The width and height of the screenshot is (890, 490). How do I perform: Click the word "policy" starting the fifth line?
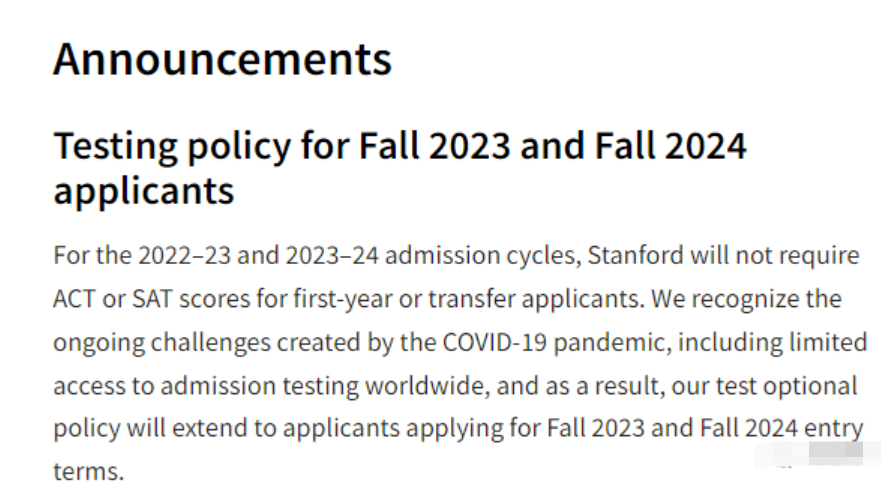pyautogui.click(x=87, y=429)
